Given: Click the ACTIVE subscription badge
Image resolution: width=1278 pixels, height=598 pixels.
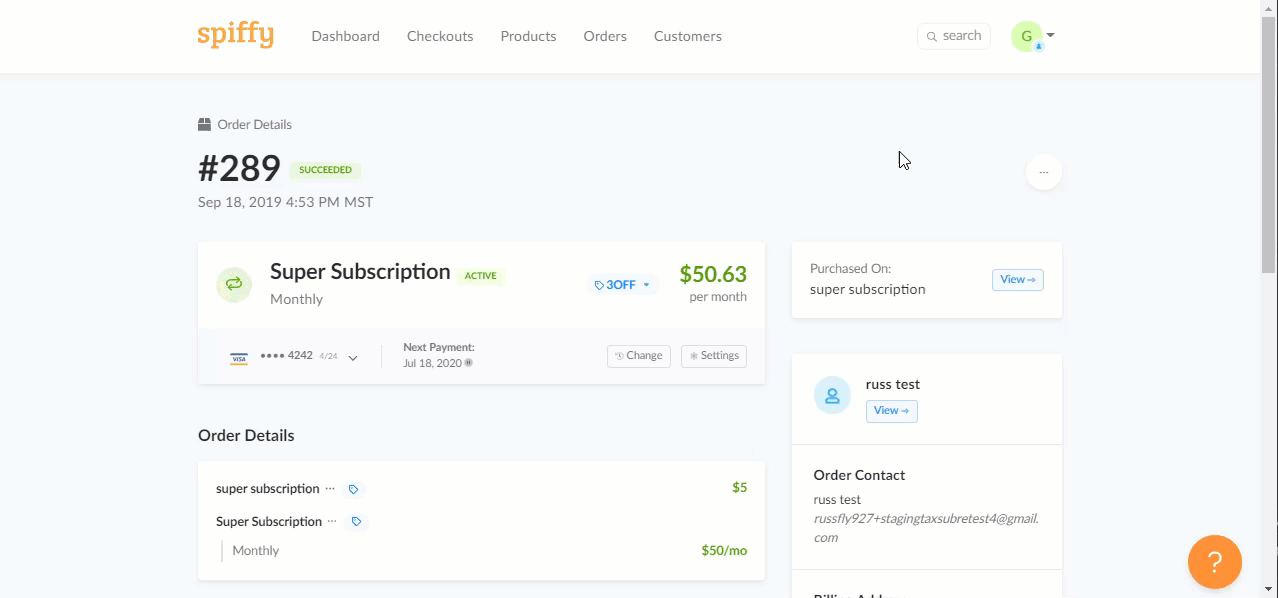Looking at the screenshot, I should (x=480, y=276).
